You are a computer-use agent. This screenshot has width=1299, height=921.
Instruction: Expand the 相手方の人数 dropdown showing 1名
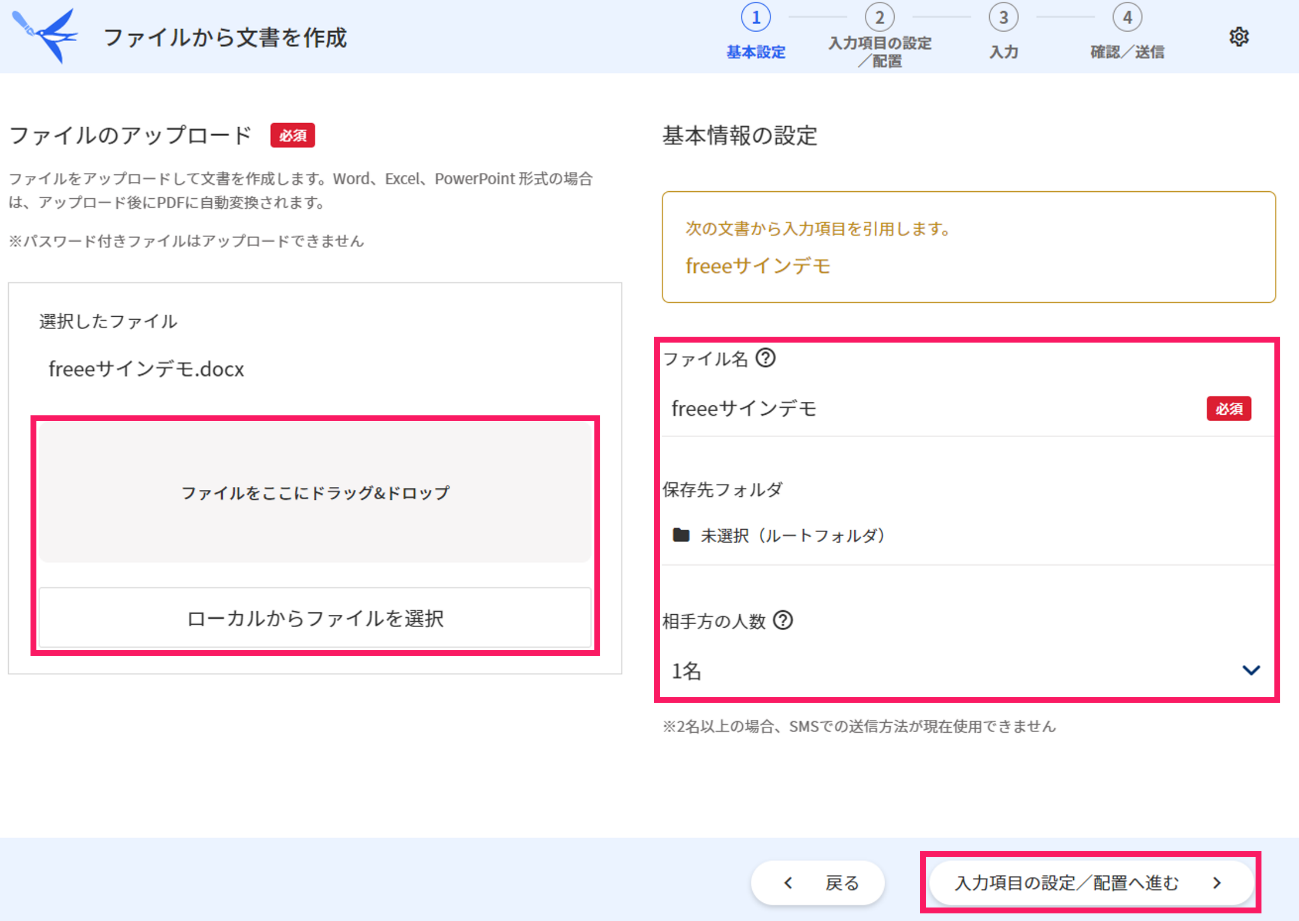[967, 671]
